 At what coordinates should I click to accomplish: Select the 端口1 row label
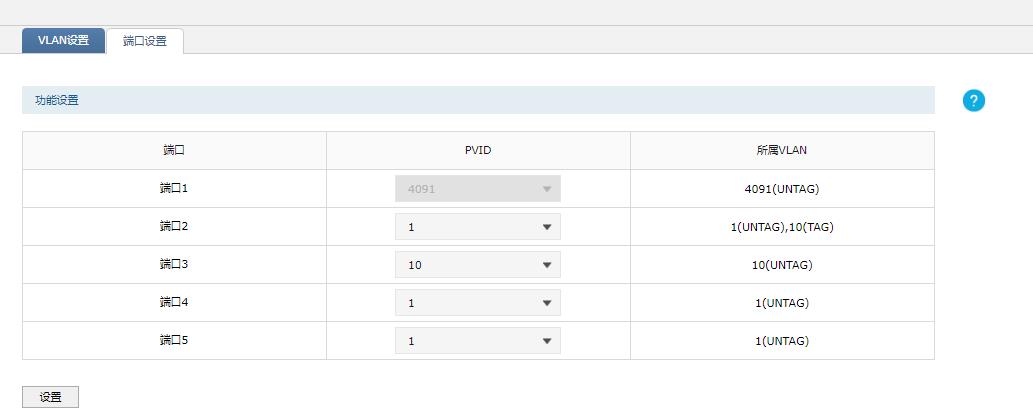tap(174, 188)
